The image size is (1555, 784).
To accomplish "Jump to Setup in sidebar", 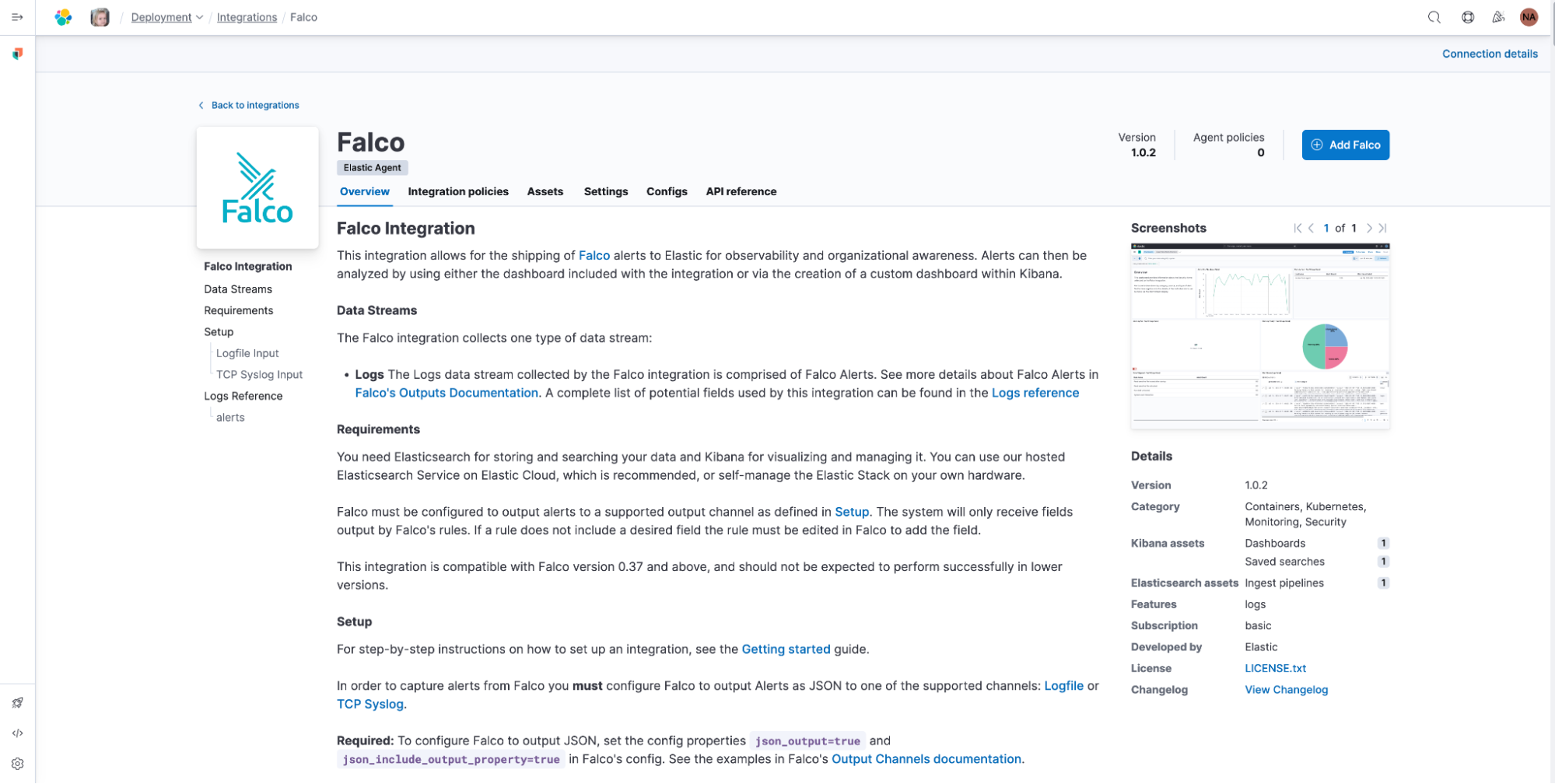I will 219,331.
